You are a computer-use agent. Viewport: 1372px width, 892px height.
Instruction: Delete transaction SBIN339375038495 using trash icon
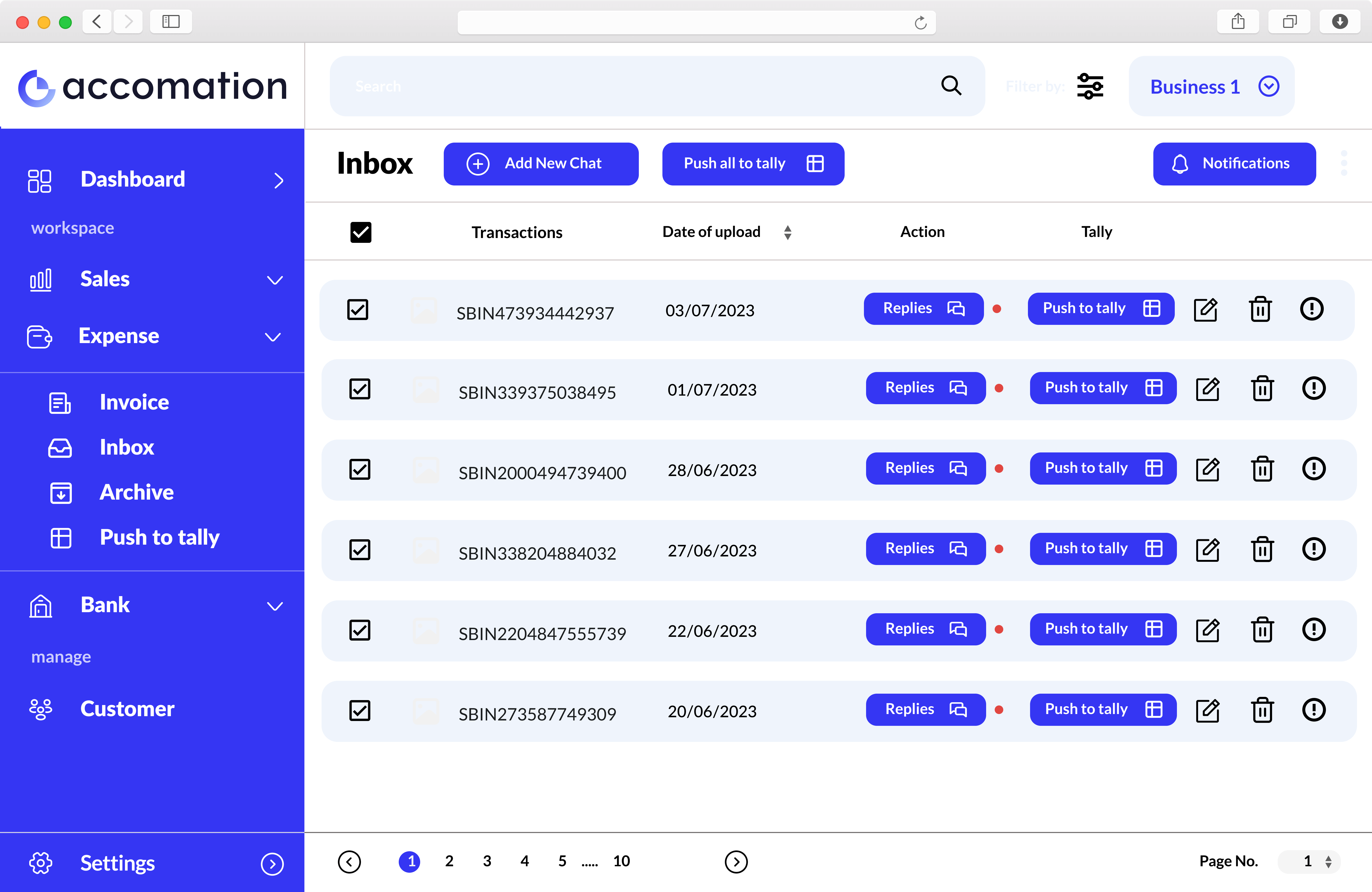coord(1262,389)
